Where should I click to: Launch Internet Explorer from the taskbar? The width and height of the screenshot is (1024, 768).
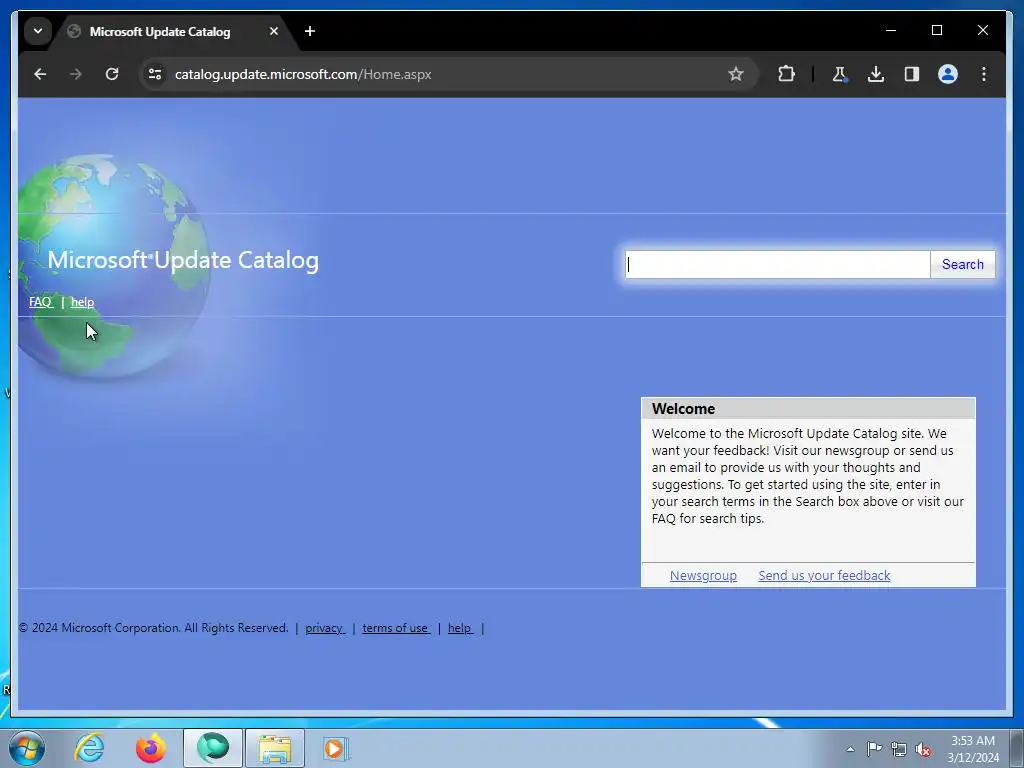tap(89, 748)
